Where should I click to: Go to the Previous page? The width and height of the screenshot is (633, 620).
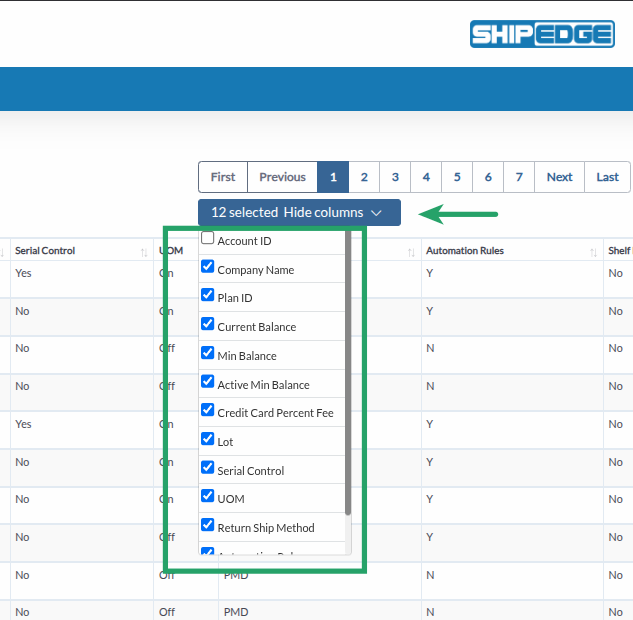(x=282, y=177)
